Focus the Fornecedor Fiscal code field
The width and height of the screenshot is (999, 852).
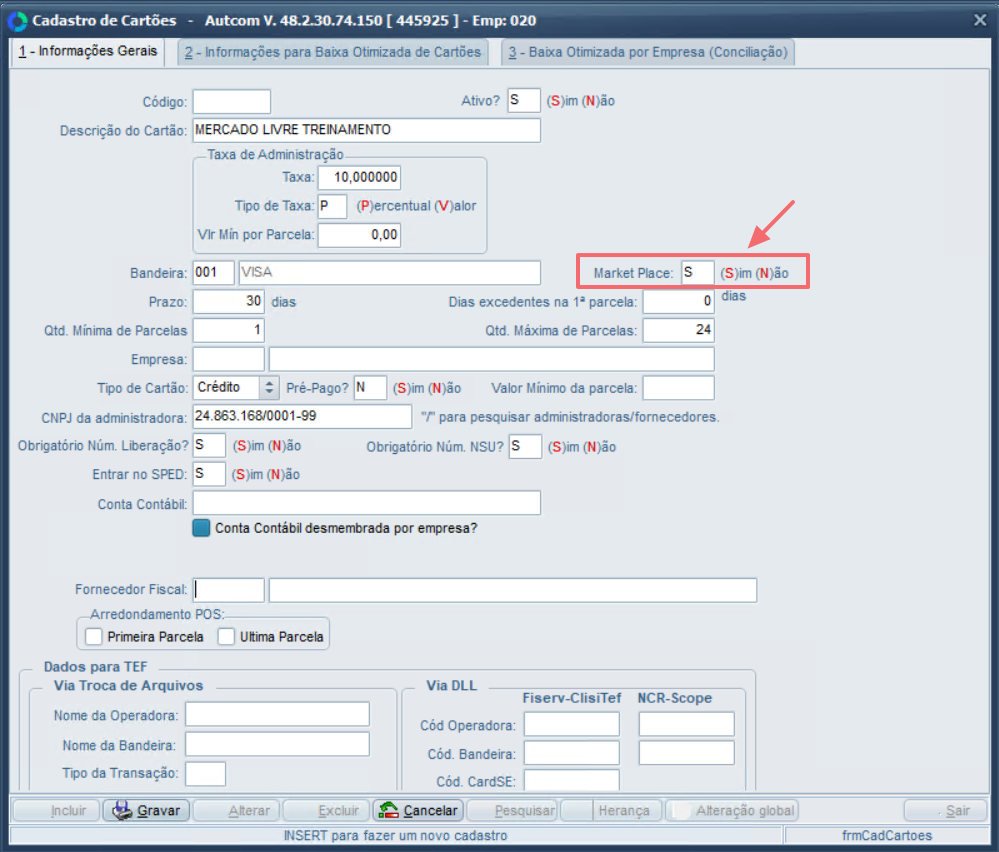point(229,590)
